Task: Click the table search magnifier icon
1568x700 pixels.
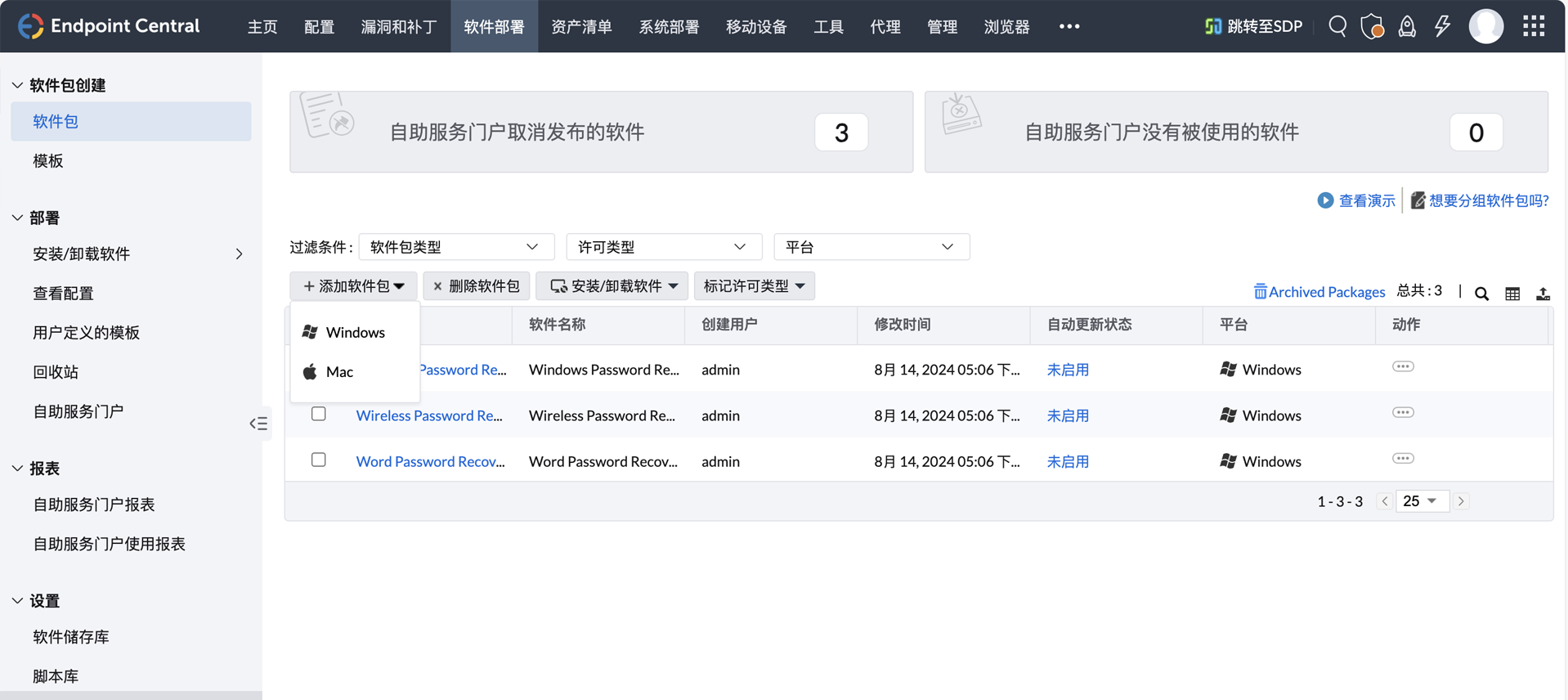Action: [1481, 294]
